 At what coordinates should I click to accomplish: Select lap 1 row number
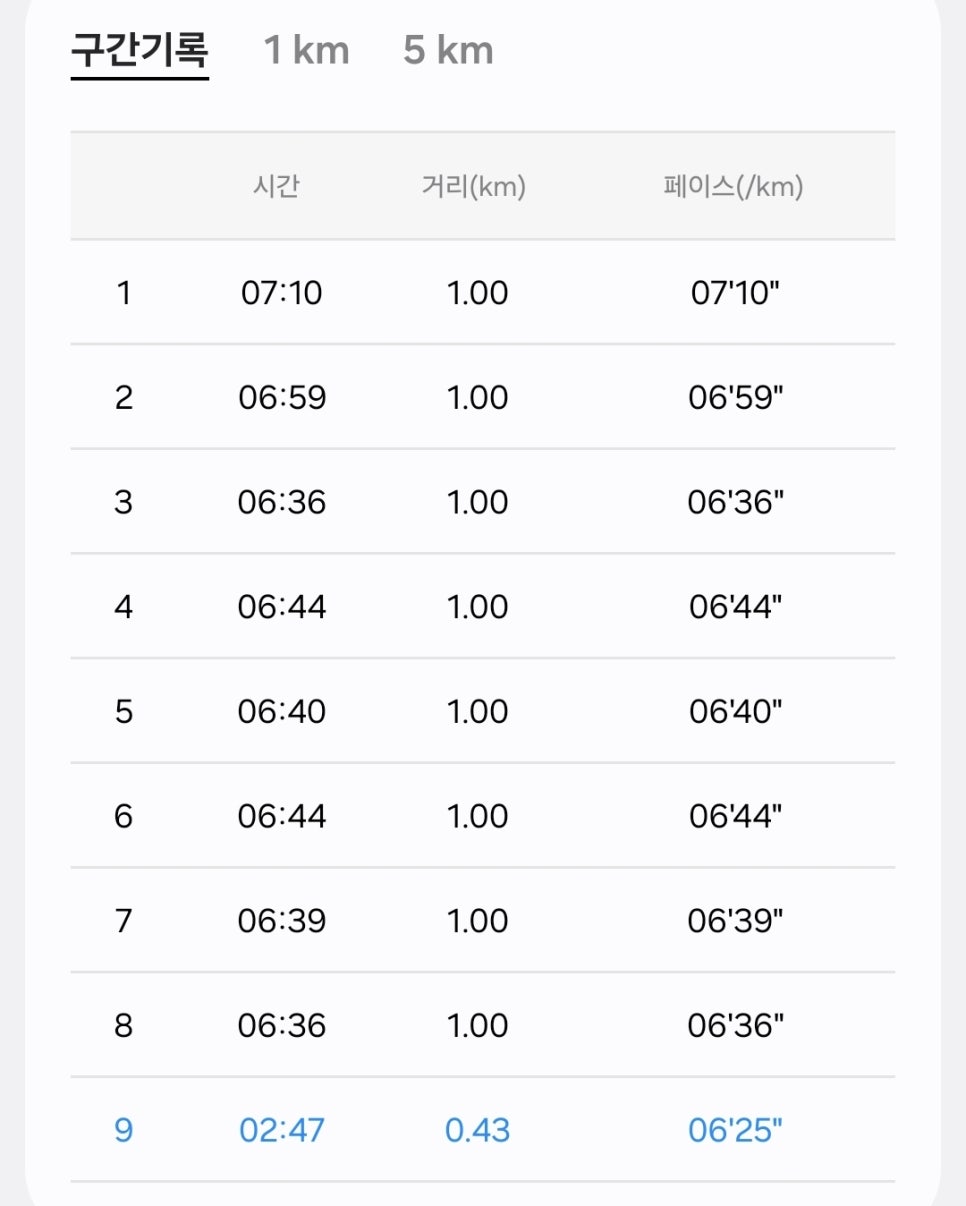pos(124,293)
